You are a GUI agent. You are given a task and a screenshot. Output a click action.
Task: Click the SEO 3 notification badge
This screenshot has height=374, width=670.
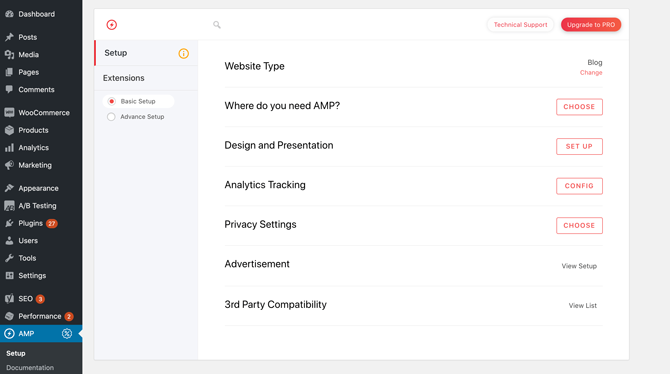click(x=40, y=299)
